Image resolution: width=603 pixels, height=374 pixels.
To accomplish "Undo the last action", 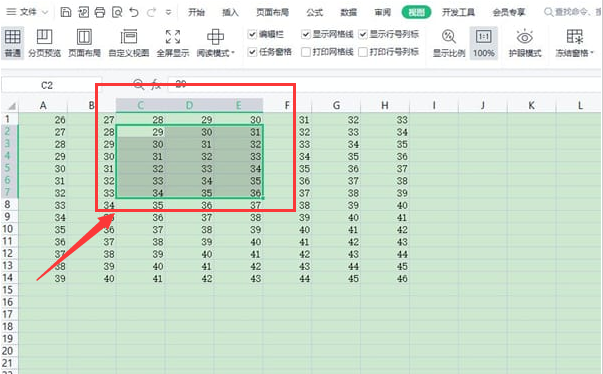I will pos(134,12).
